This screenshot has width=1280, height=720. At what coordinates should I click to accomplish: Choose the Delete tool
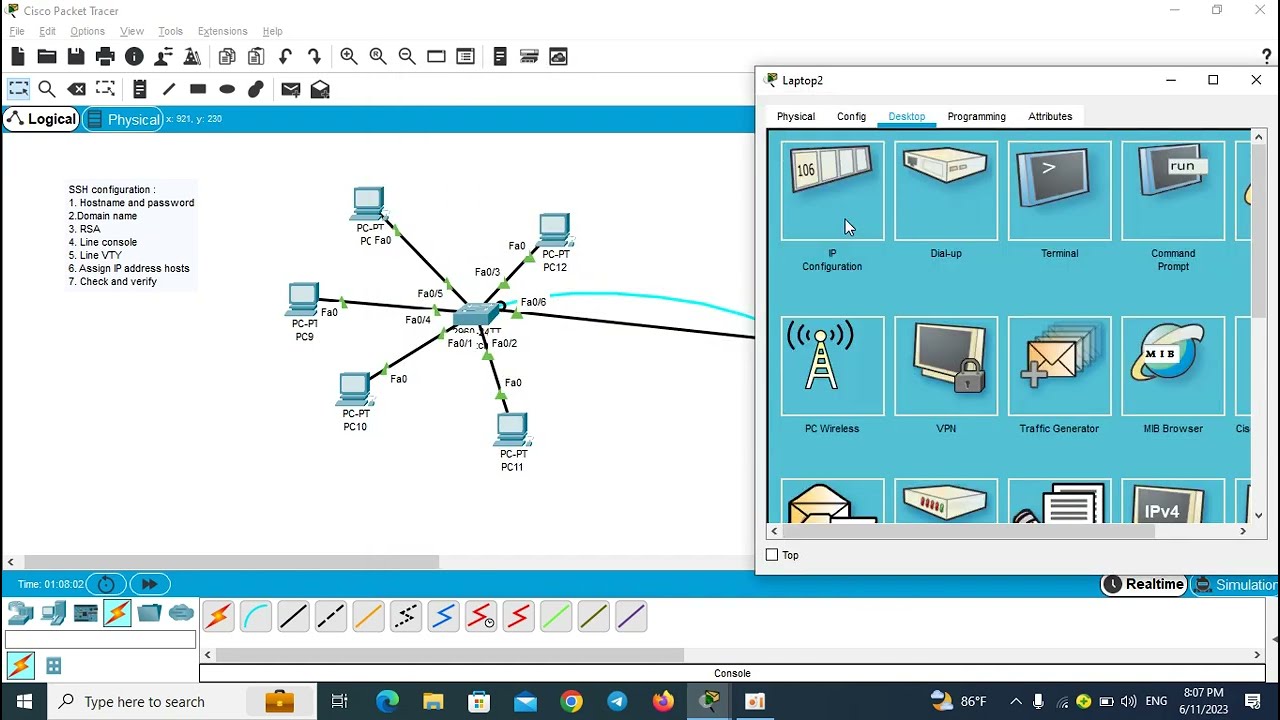76,89
